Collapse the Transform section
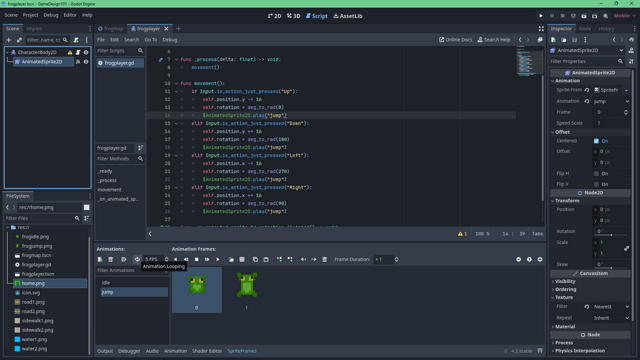 pyautogui.click(x=567, y=201)
